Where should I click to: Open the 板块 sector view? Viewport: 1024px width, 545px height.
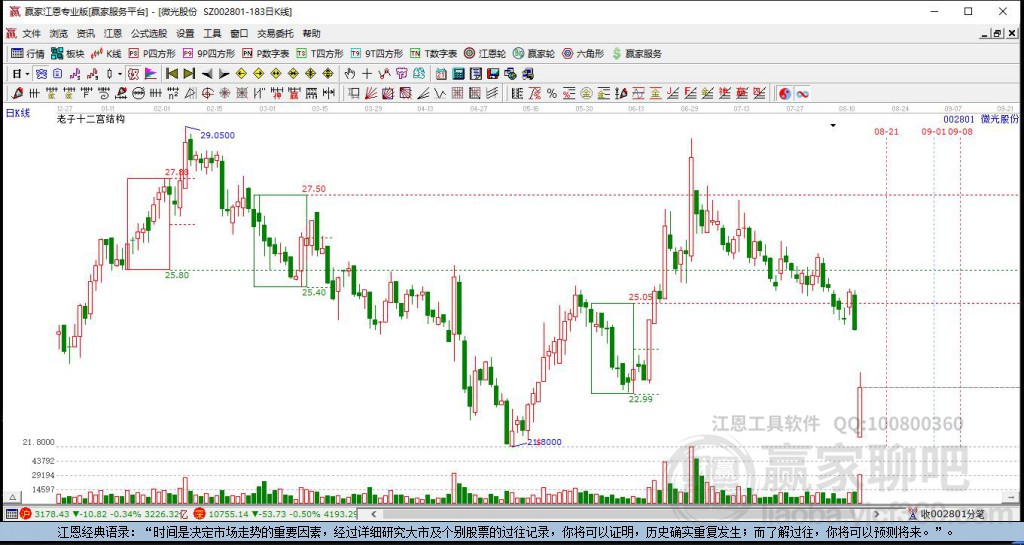click(x=67, y=54)
